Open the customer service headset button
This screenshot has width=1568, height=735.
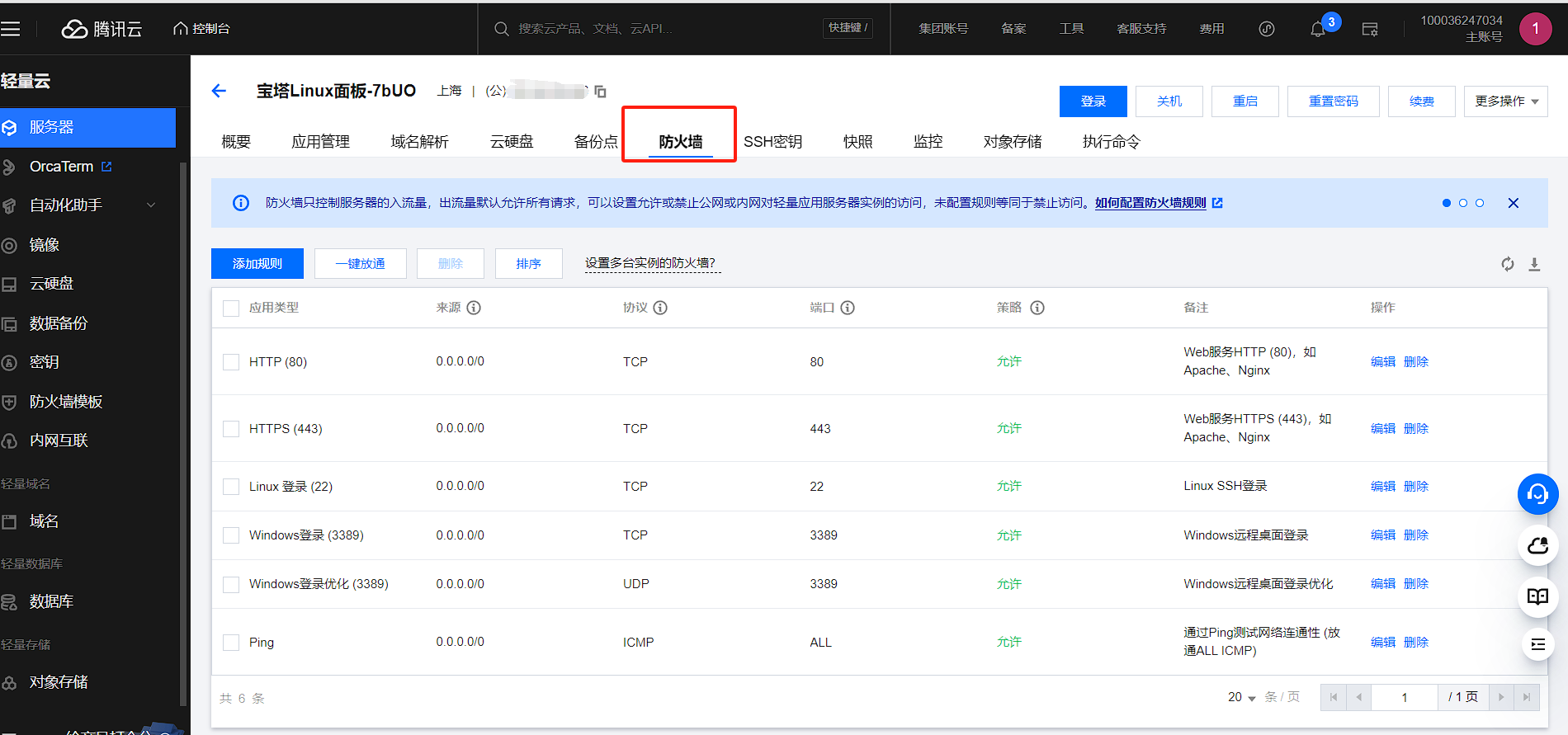[1538, 494]
